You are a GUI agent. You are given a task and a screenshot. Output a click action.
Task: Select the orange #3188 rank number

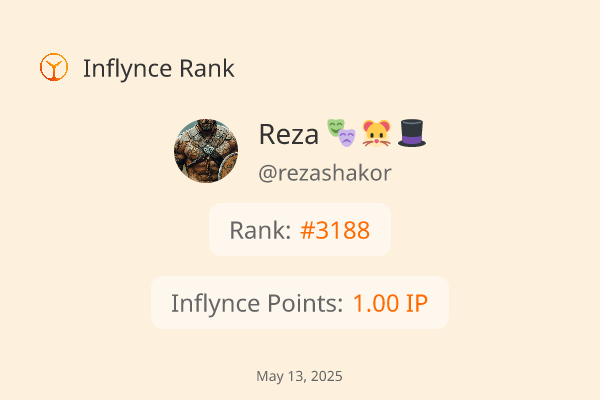click(335, 230)
